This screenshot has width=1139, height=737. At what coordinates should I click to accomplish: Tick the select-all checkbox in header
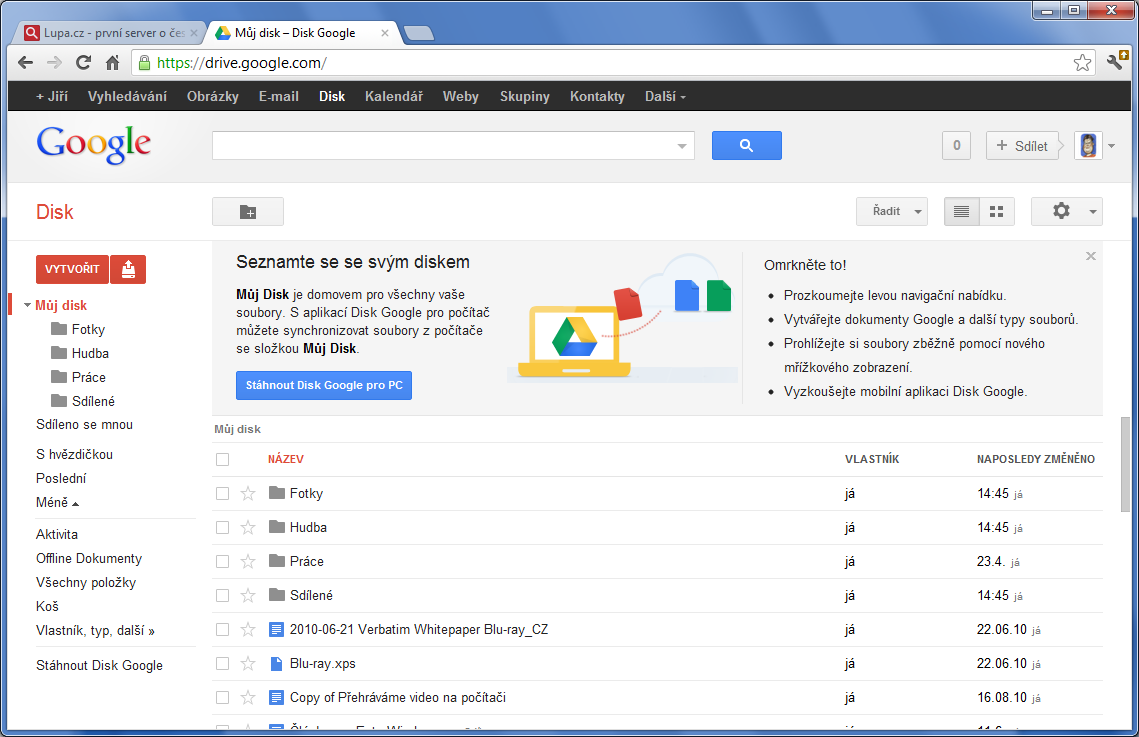pyautogui.click(x=222, y=459)
